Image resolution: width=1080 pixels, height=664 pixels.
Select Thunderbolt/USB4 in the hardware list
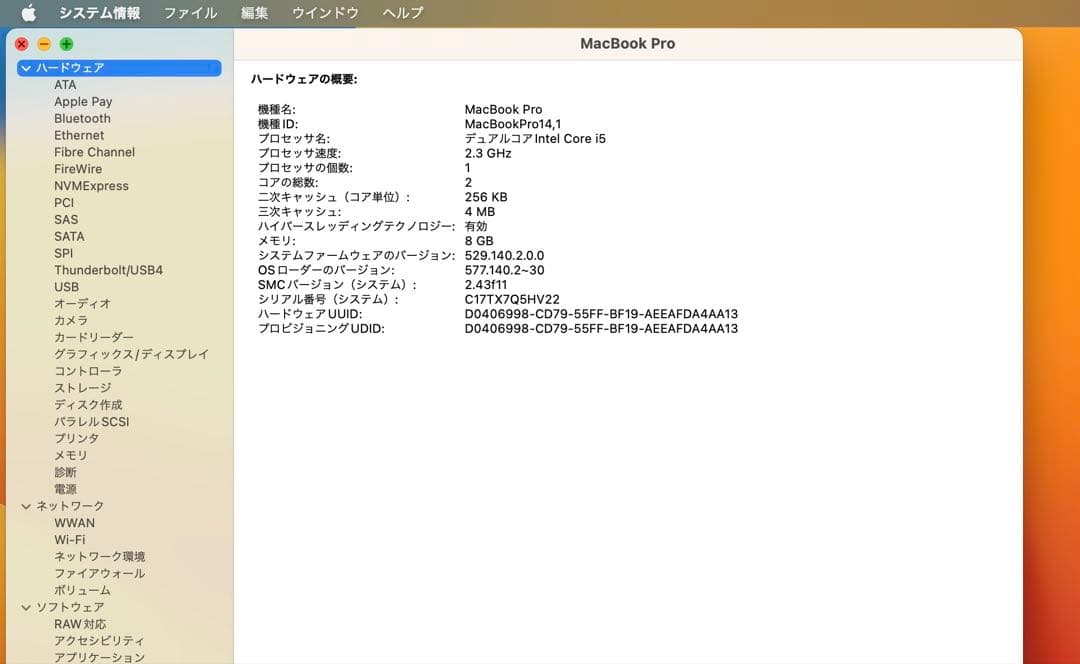(108, 270)
